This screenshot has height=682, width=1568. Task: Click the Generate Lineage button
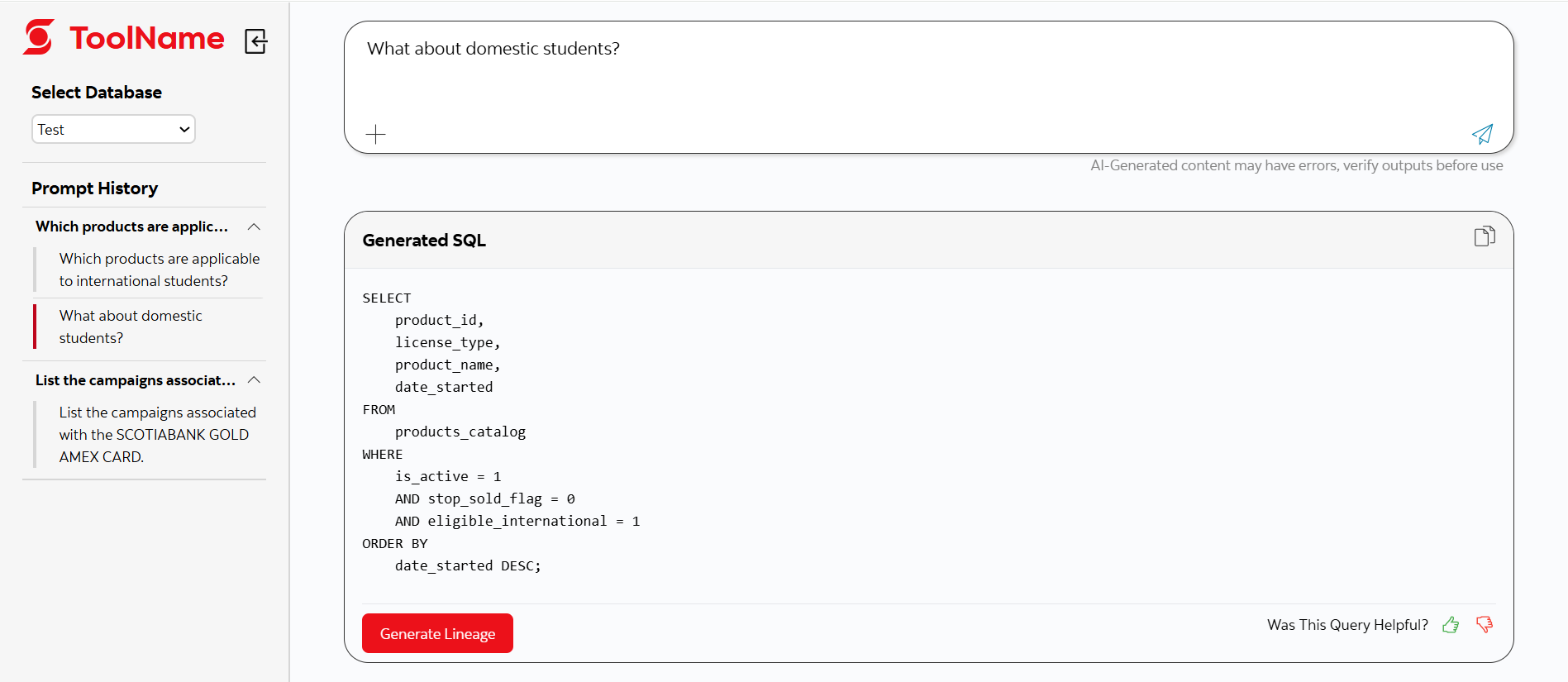437,633
